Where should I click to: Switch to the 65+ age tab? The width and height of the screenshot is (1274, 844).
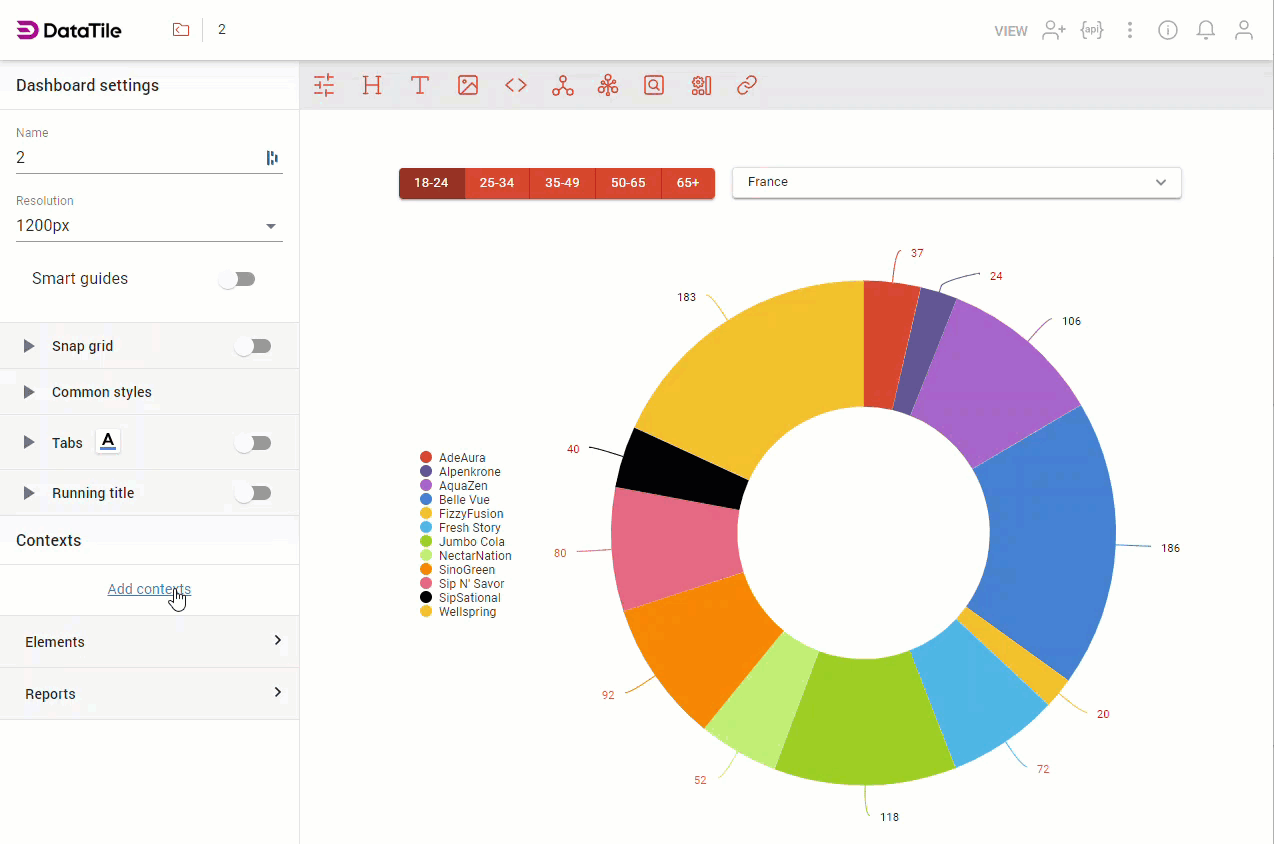click(688, 183)
